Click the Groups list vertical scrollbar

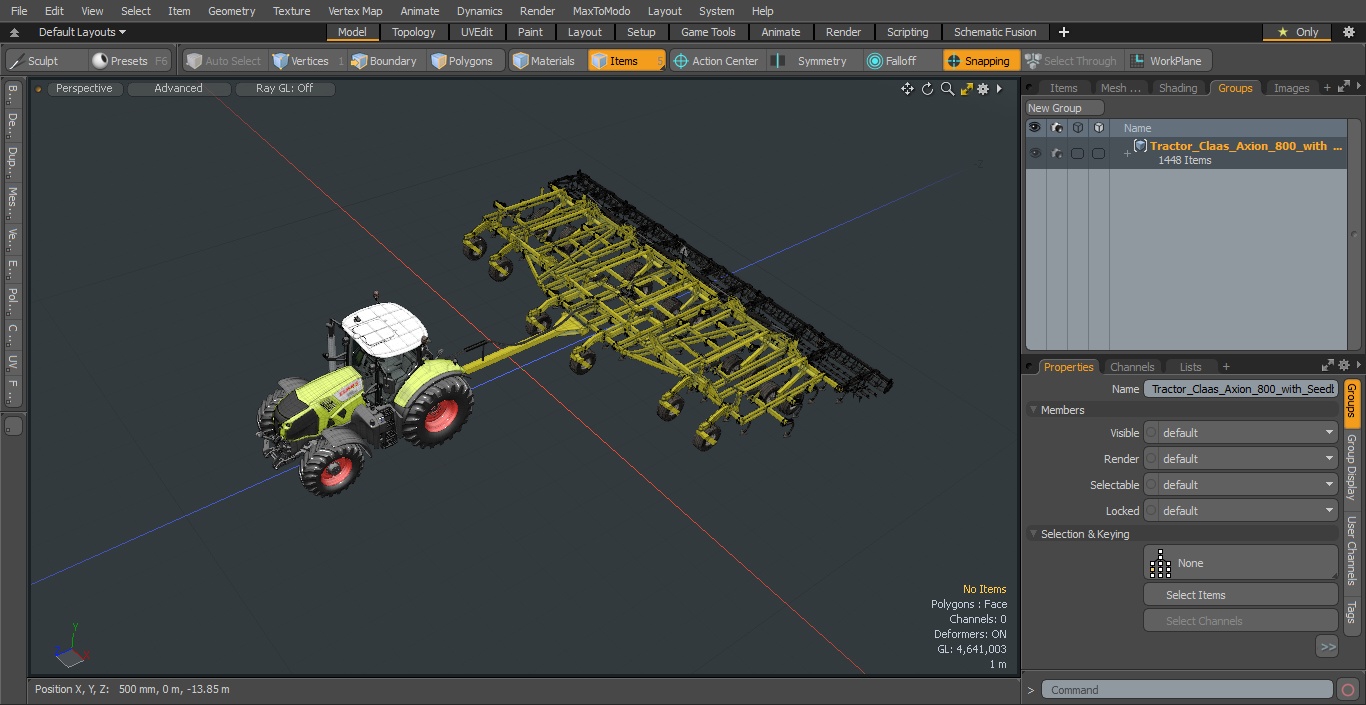point(1355,235)
